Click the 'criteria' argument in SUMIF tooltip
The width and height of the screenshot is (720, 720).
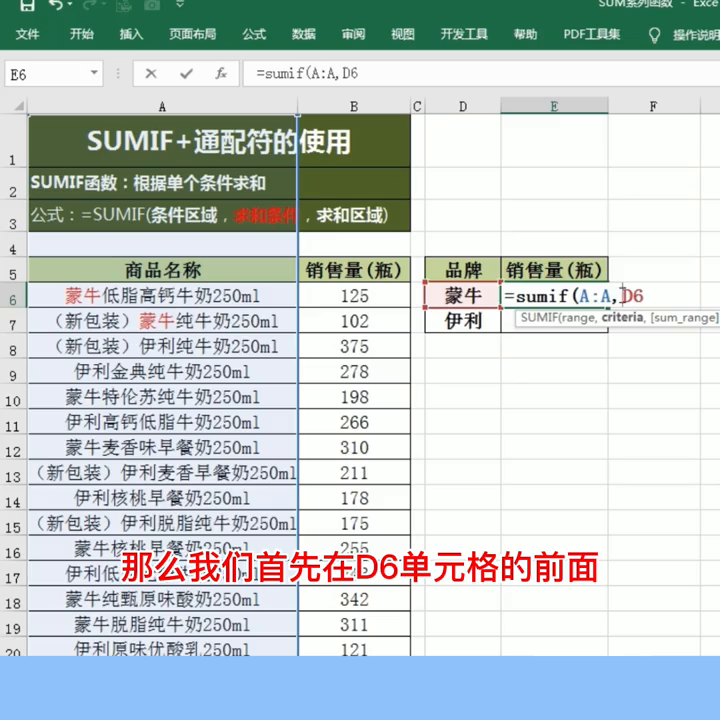tap(623, 317)
